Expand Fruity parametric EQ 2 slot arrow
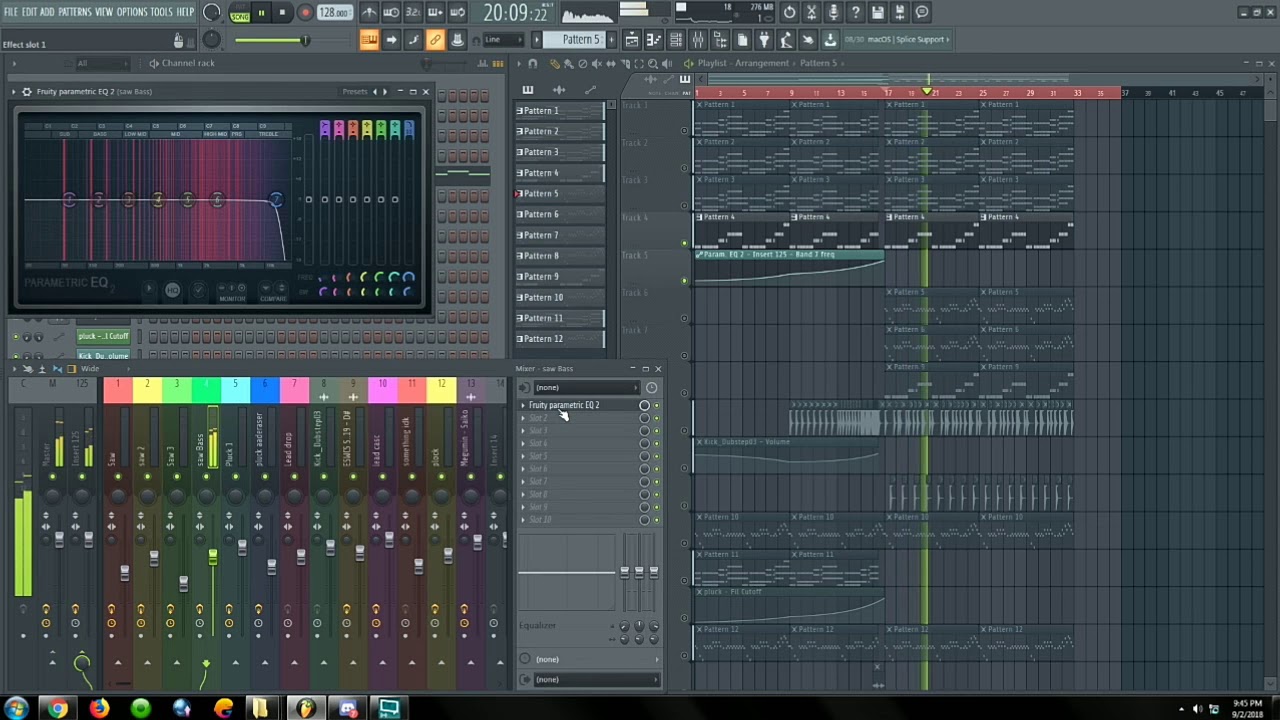The width and height of the screenshot is (1280, 720). click(x=523, y=406)
